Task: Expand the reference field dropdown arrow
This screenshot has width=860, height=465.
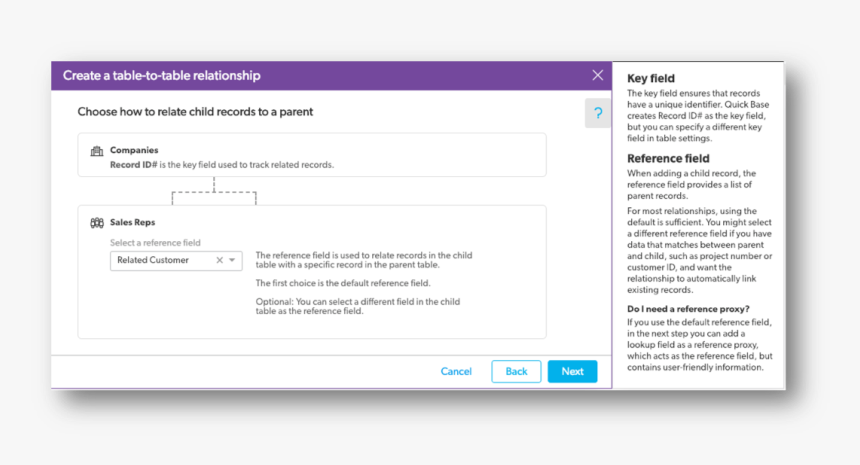Action: click(x=232, y=260)
